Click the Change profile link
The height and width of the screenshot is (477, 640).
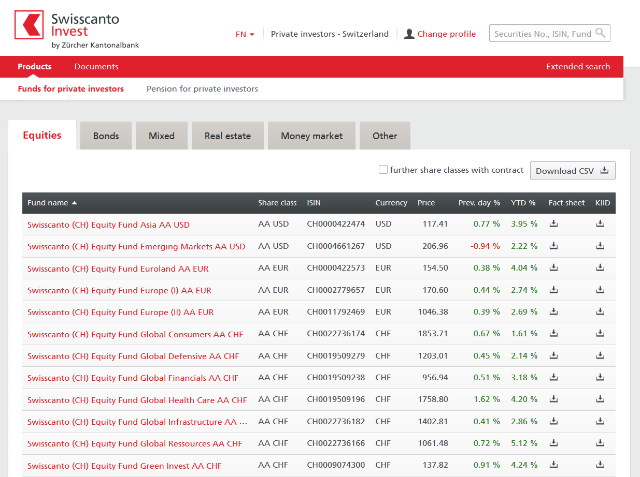pos(446,34)
